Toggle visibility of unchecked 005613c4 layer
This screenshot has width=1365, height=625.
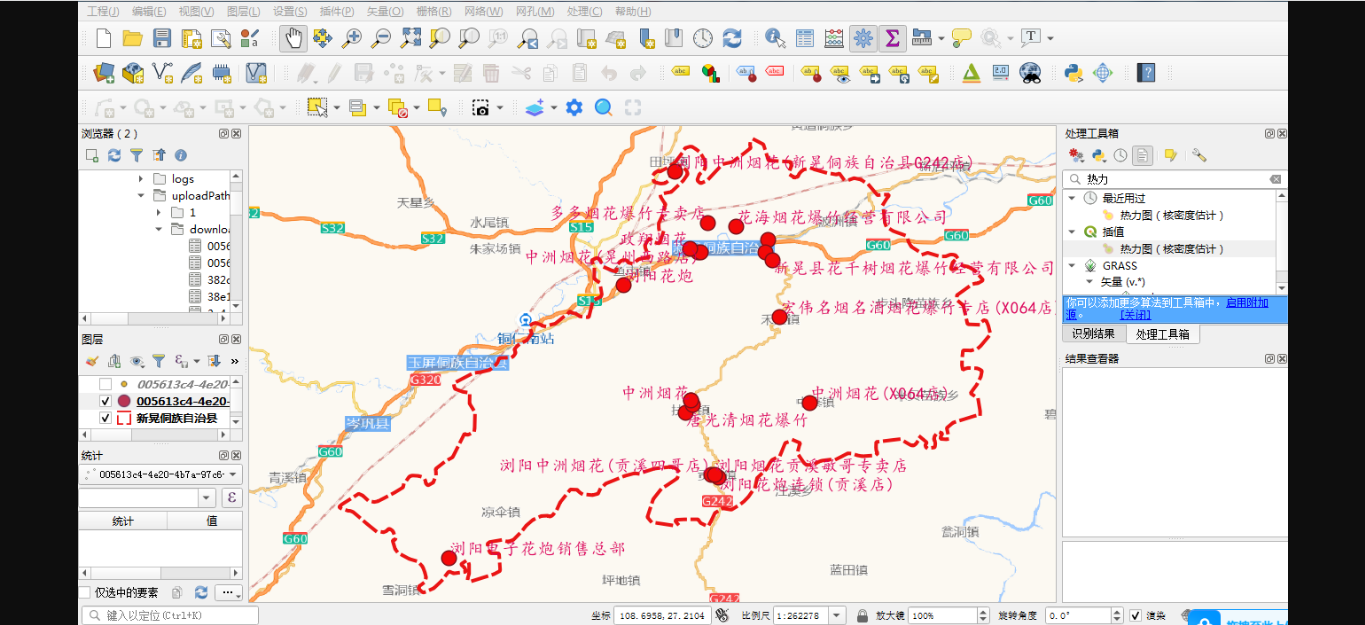click(x=105, y=384)
